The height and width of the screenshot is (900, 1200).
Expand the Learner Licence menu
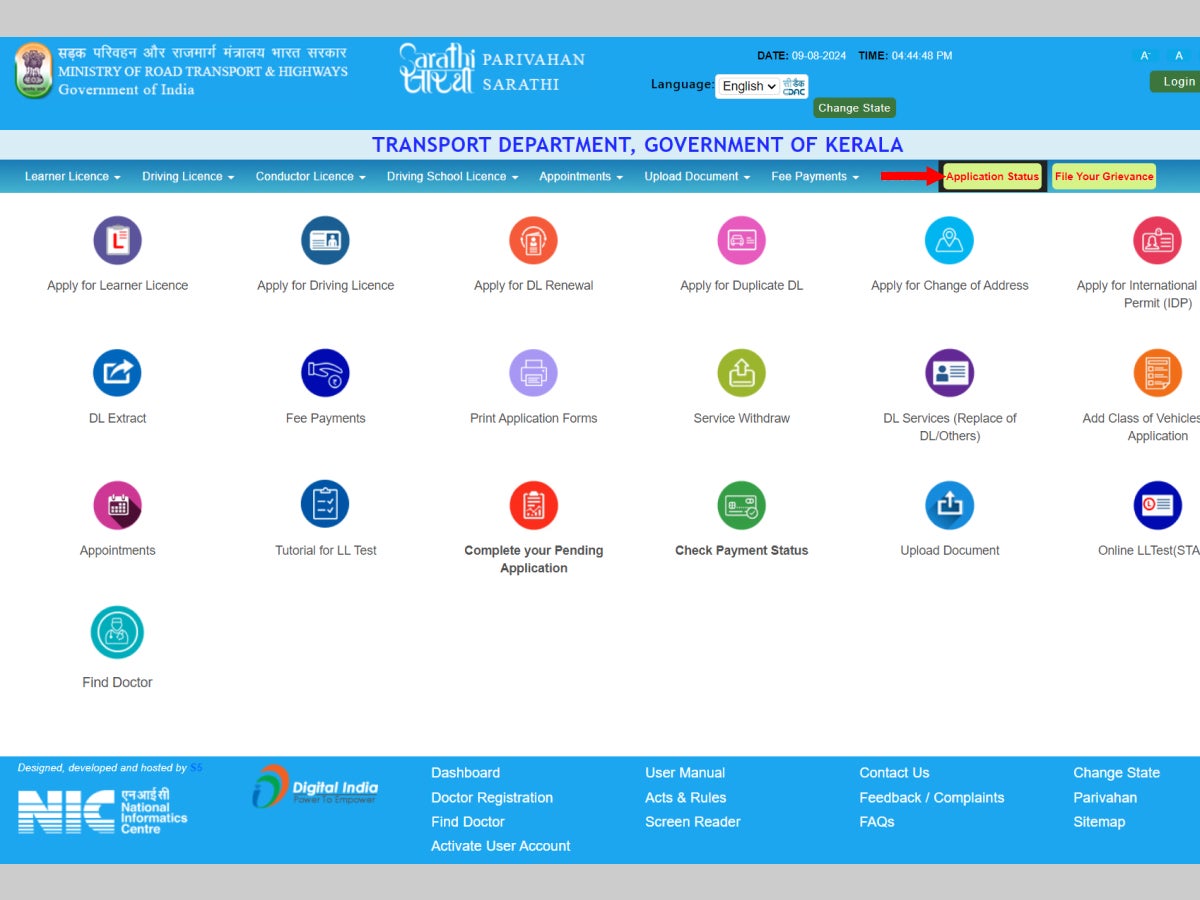point(72,177)
